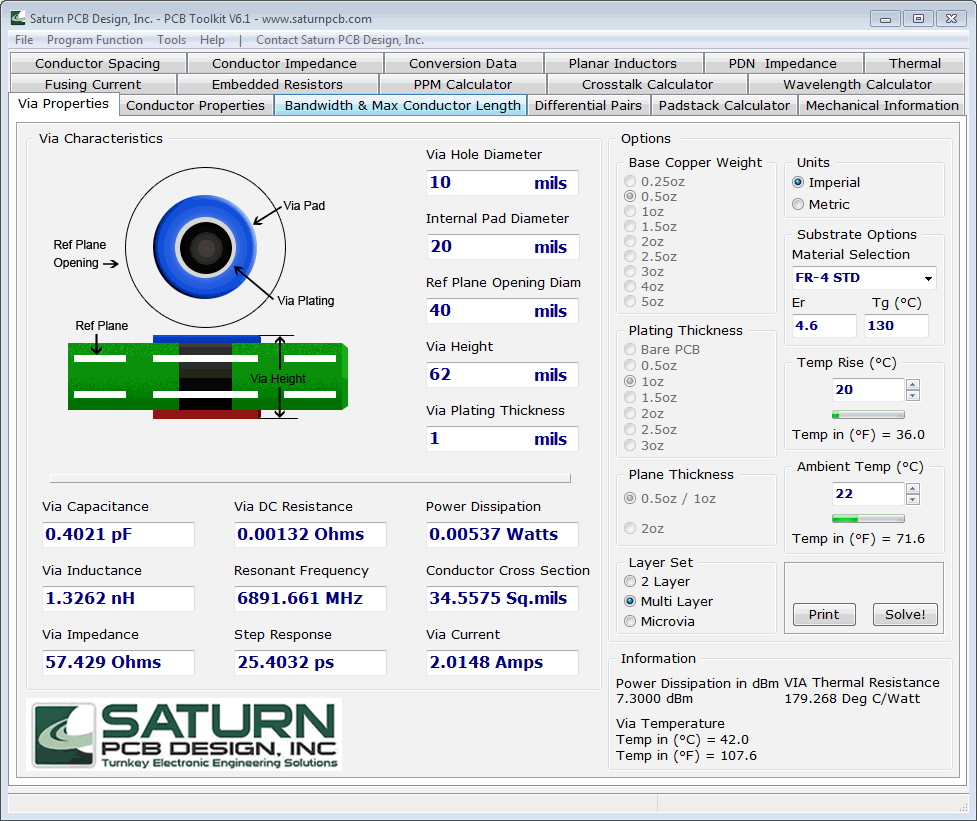Click inside the Via Hole Diameter field
977x821 pixels.
(500, 183)
